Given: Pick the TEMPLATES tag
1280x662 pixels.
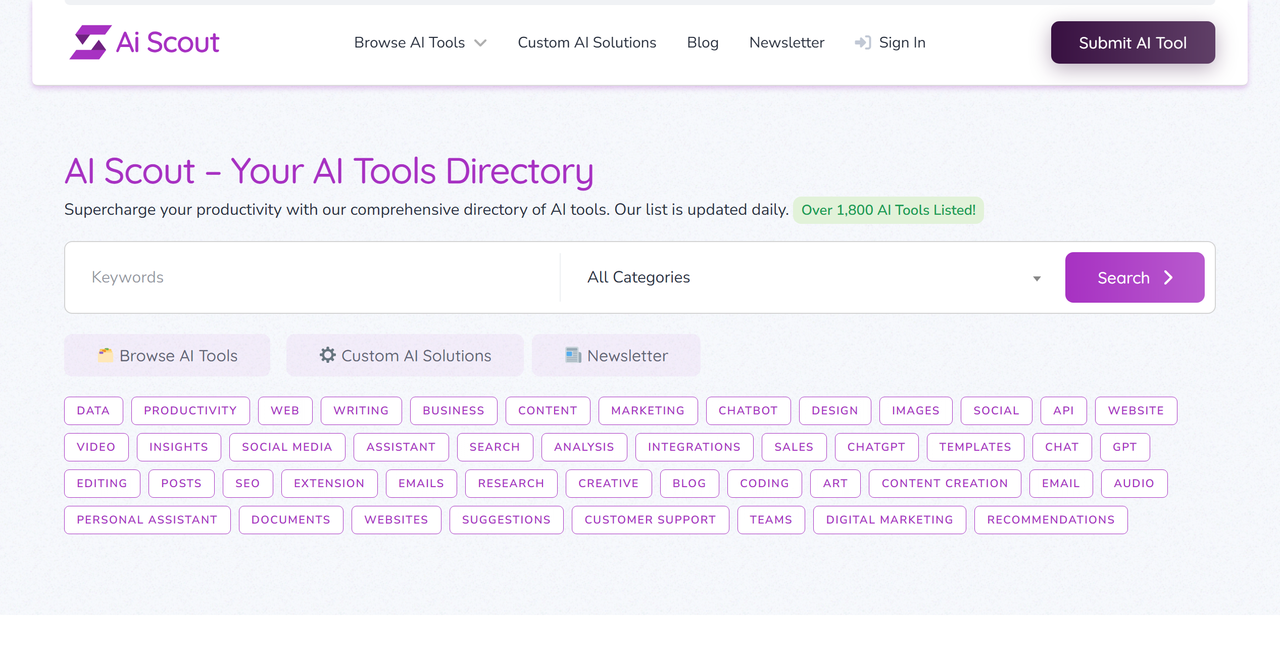Looking at the screenshot, I should 975,447.
